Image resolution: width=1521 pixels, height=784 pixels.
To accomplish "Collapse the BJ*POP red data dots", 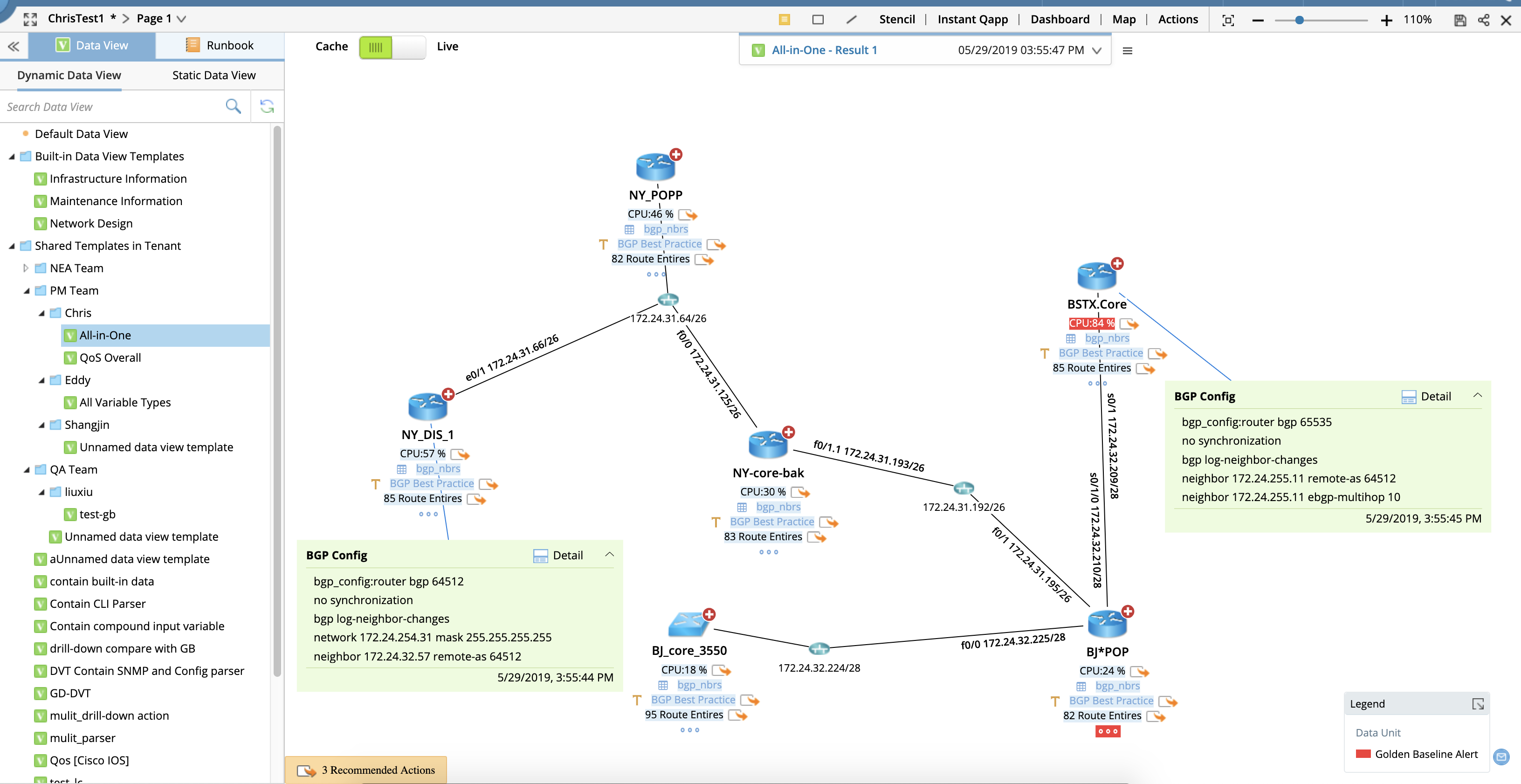I will pos(1108,731).
